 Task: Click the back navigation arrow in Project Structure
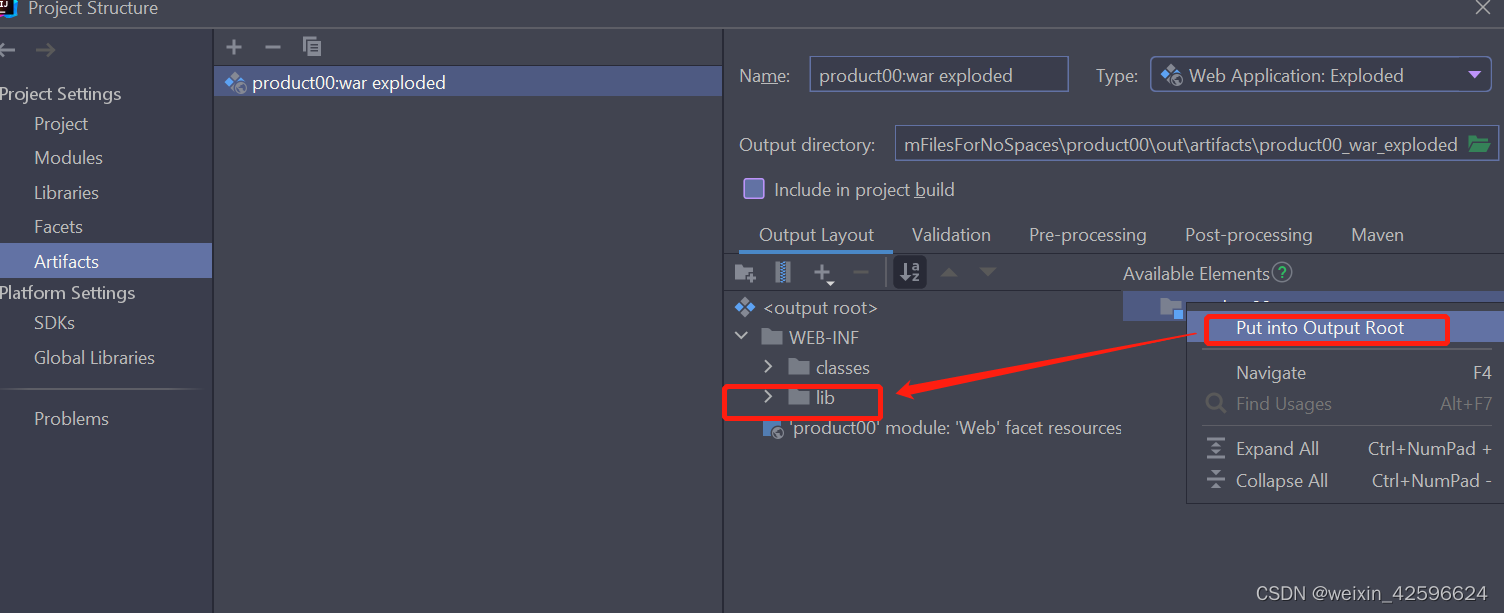[10, 49]
